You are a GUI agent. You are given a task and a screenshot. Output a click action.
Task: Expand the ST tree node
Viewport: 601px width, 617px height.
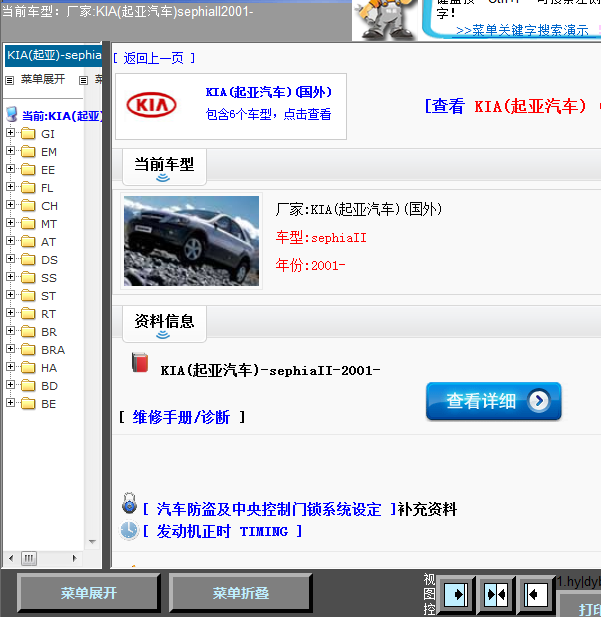pyautogui.click(x=11, y=295)
